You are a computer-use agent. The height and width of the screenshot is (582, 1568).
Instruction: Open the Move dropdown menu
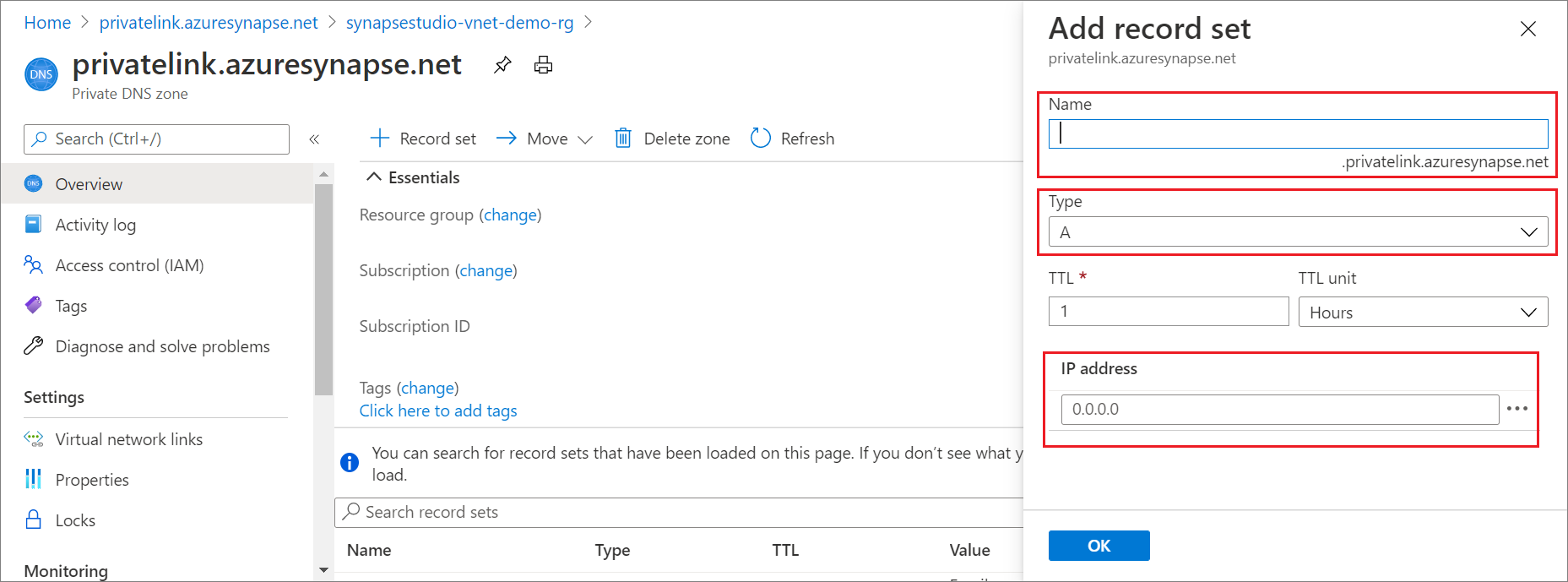(545, 139)
